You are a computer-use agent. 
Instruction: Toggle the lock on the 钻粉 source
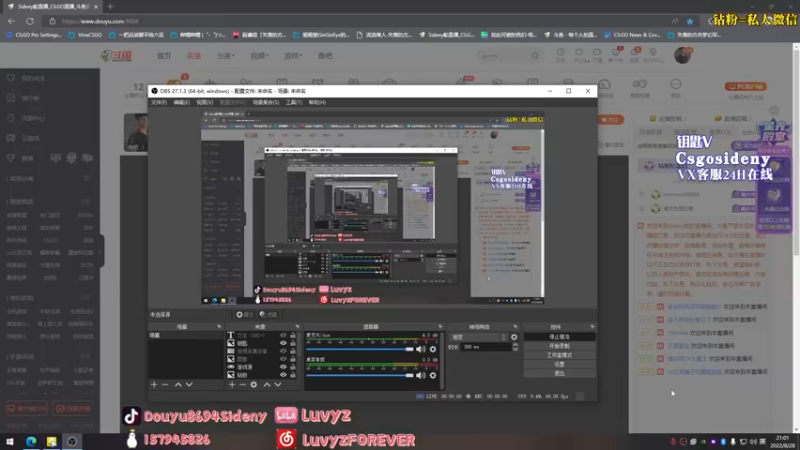point(293,374)
